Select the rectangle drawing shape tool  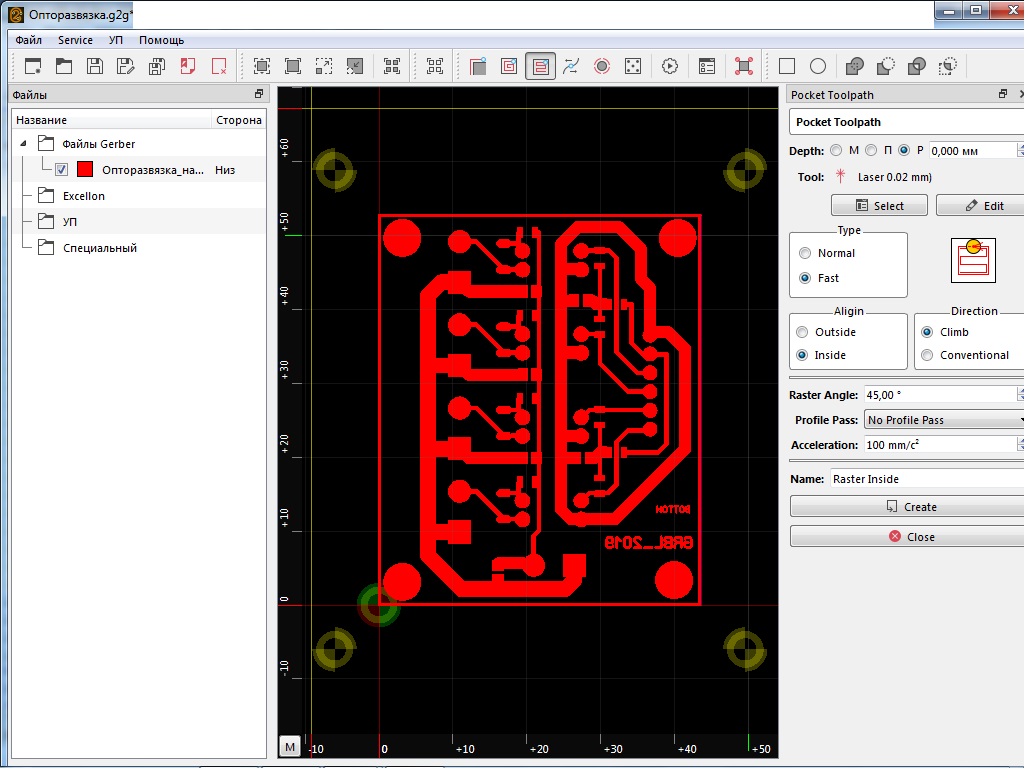pos(787,66)
